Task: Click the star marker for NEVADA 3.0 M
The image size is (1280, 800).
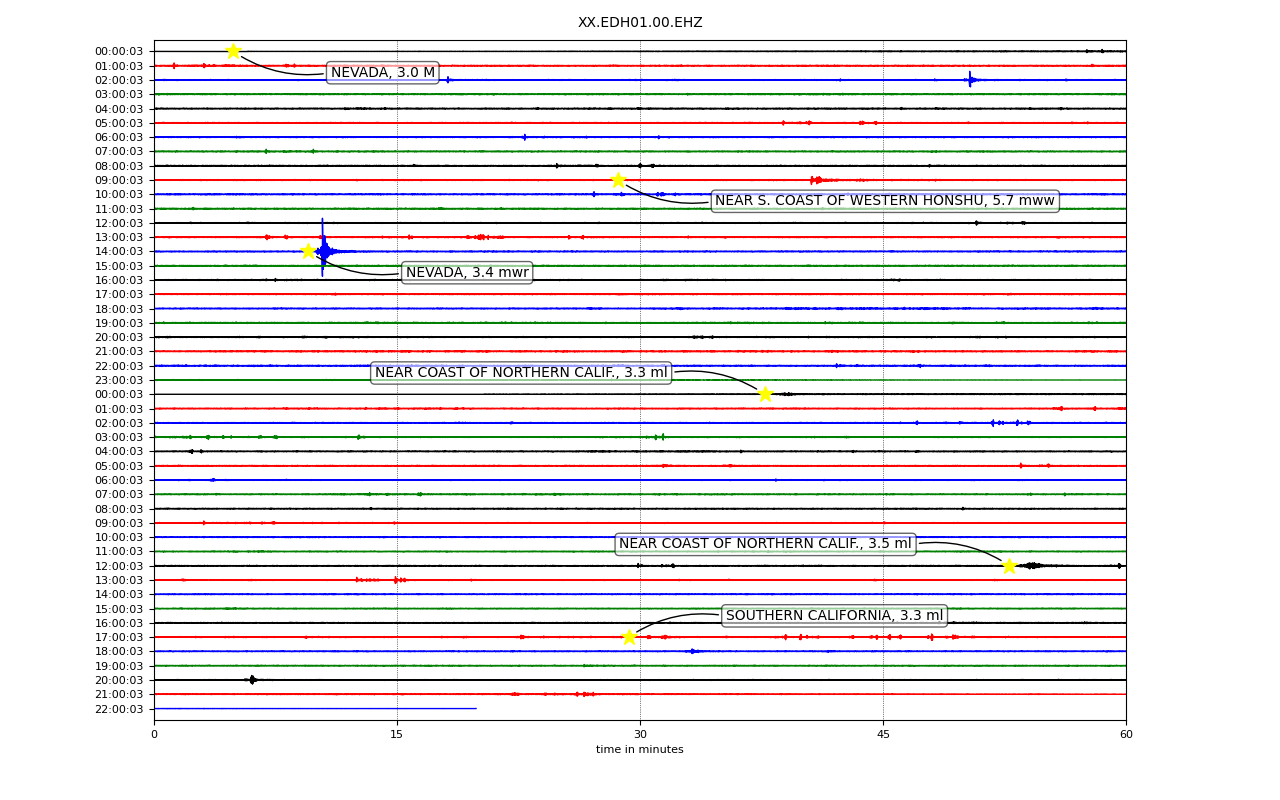Action: pyautogui.click(x=233, y=51)
